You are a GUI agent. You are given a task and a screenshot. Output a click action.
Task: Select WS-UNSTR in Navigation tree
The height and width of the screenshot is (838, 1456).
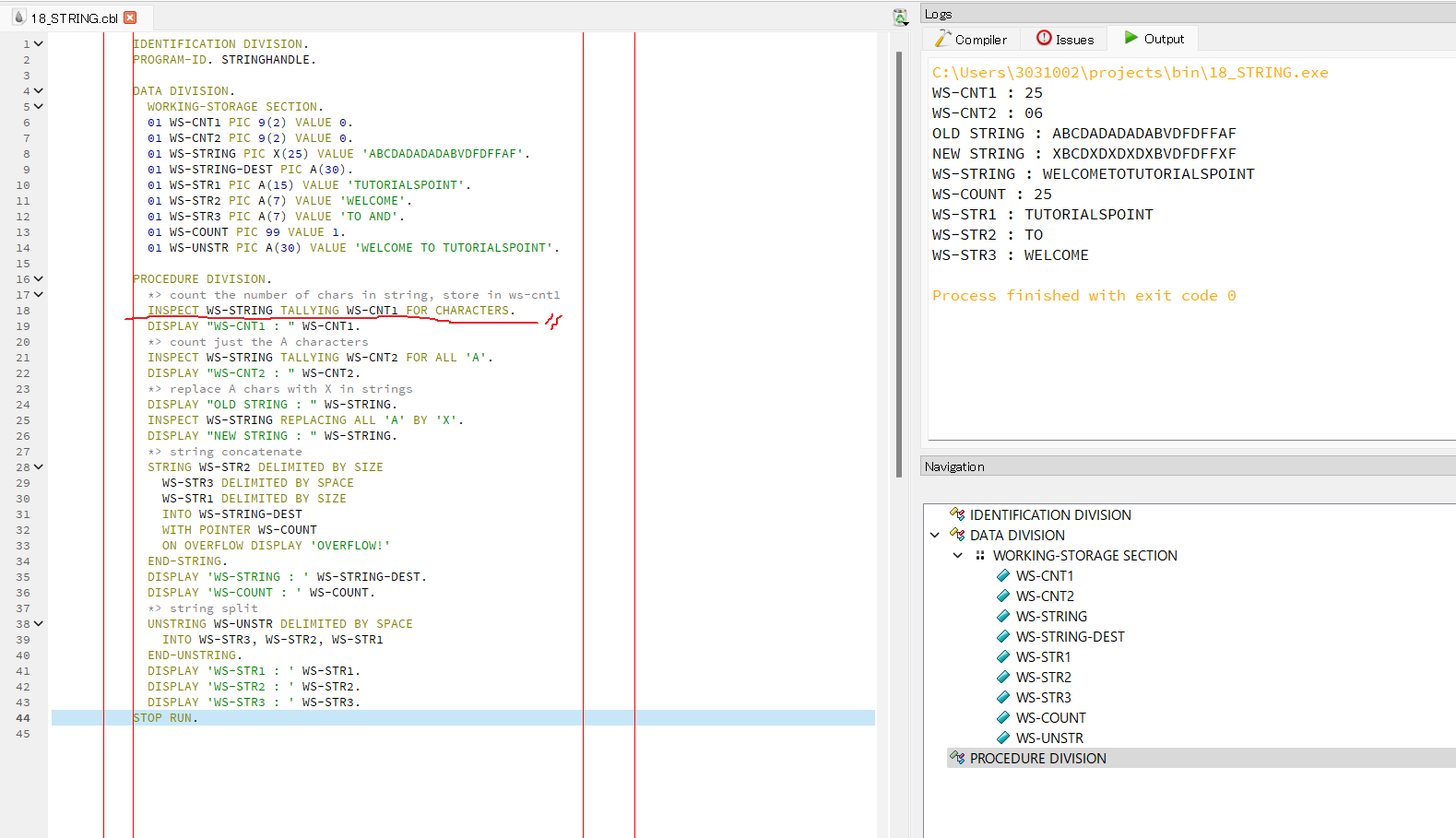(x=1049, y=738)
